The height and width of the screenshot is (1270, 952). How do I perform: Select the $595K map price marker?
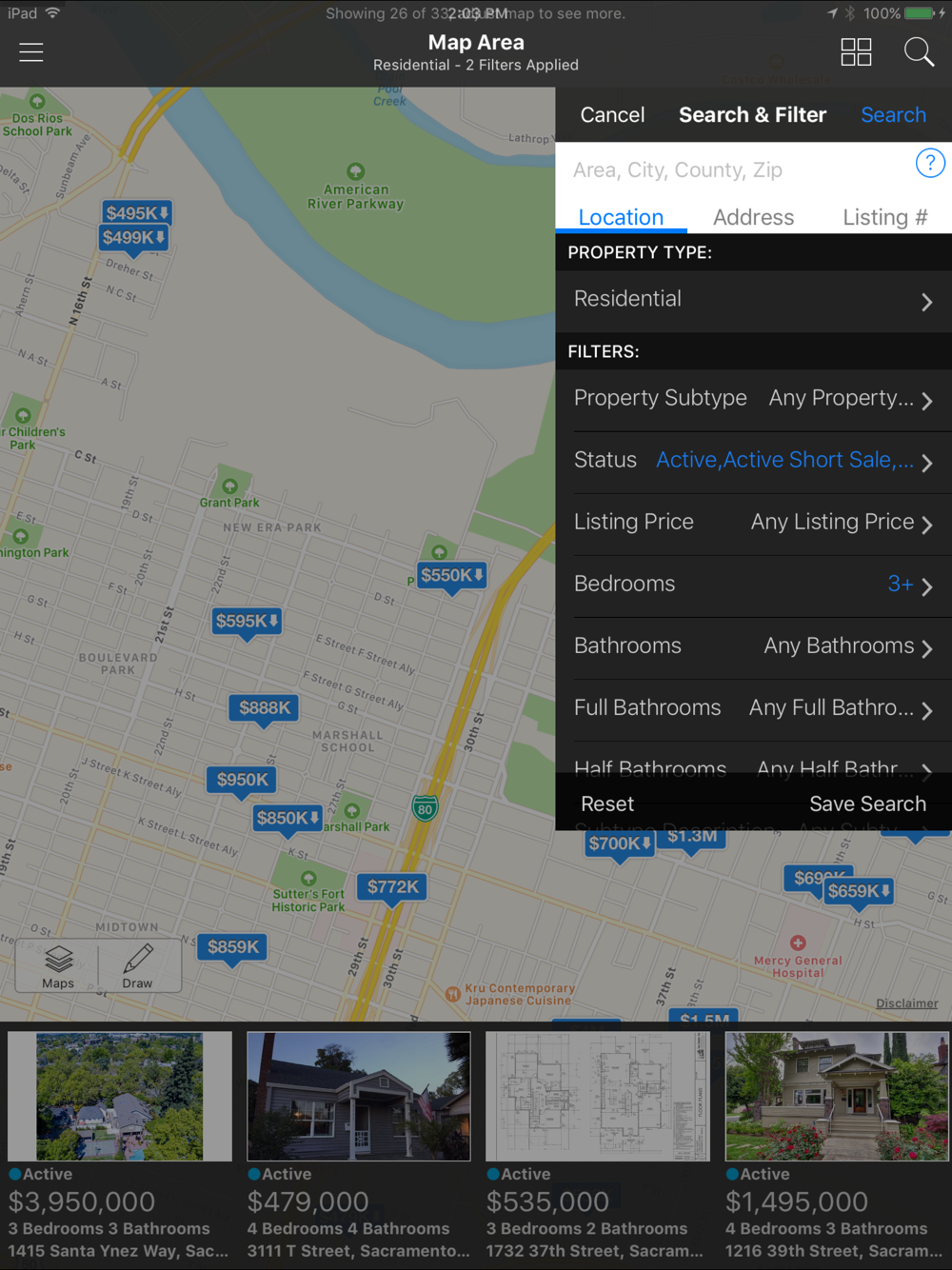point(247,622)
